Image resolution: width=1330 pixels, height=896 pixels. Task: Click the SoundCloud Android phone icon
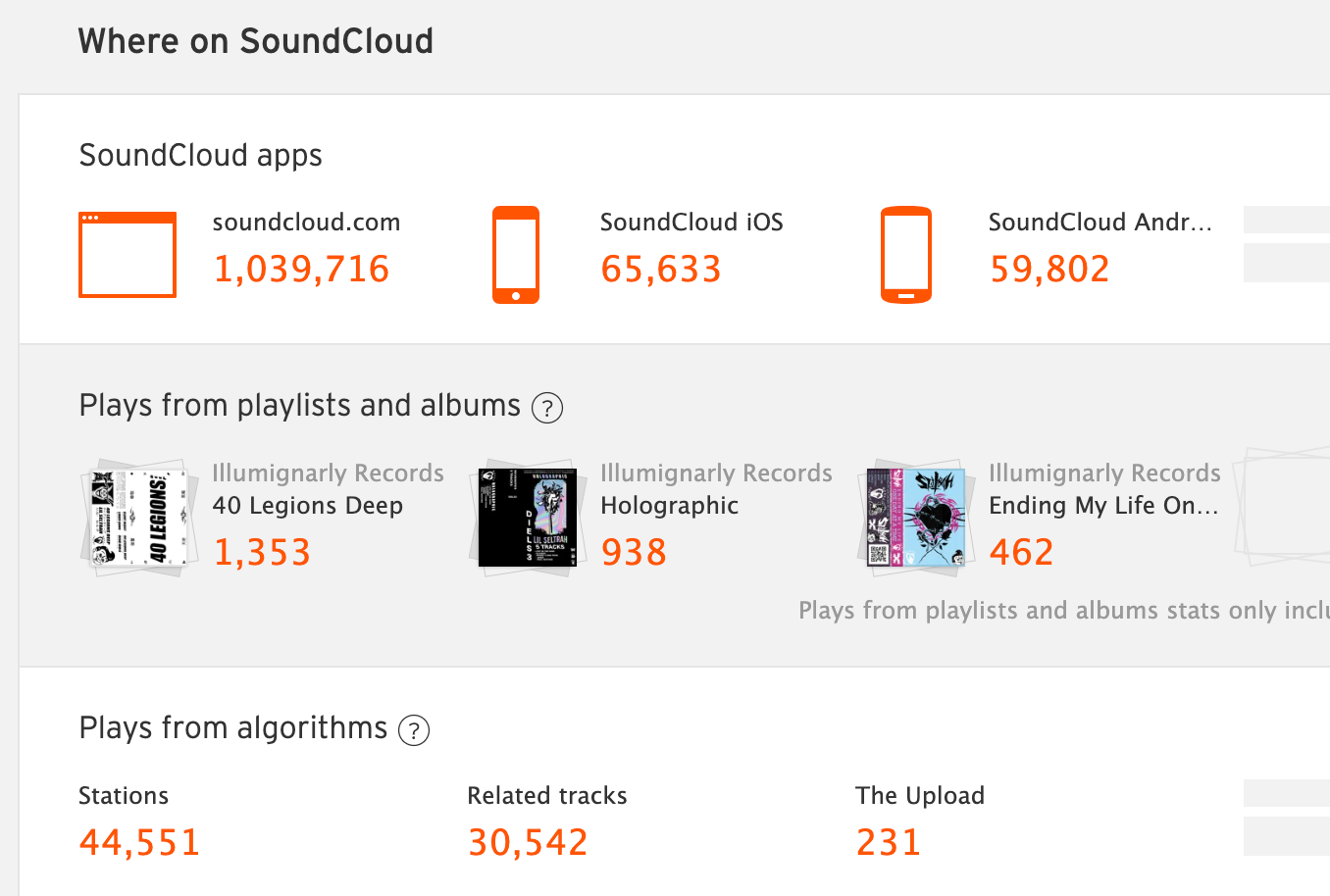point(905,255)
